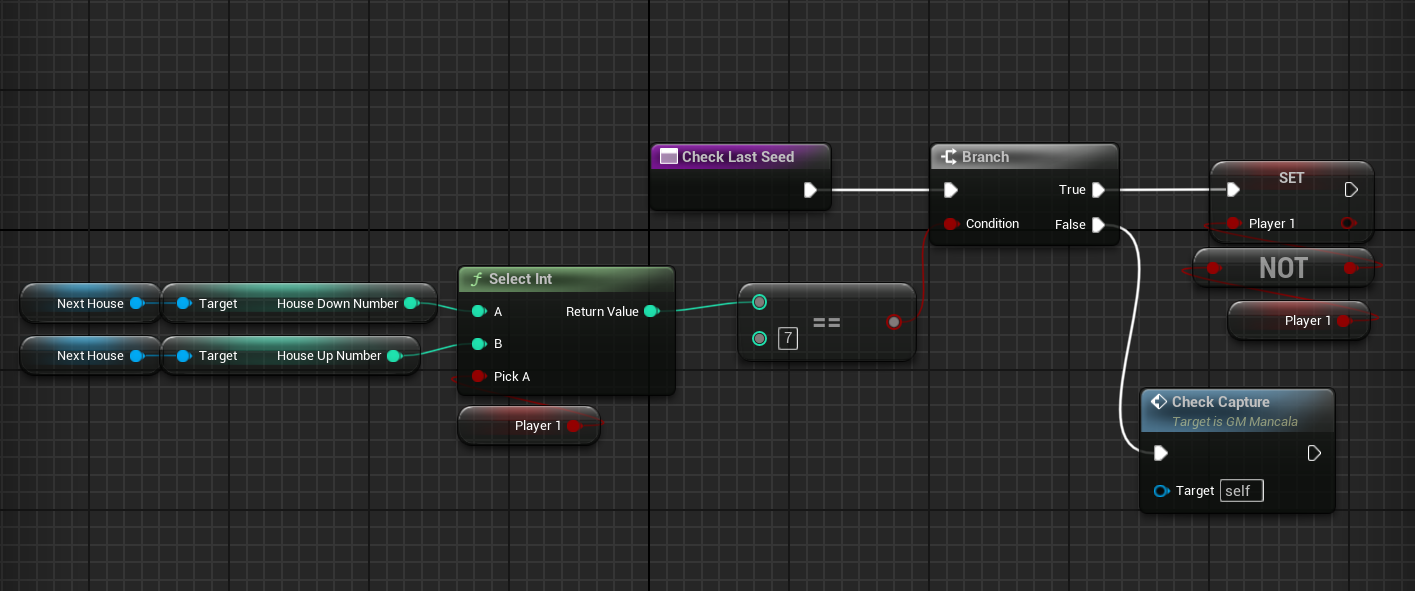Click the House Up Number output pin
The height and width of the screenshot is (591, 1415).
393,356
